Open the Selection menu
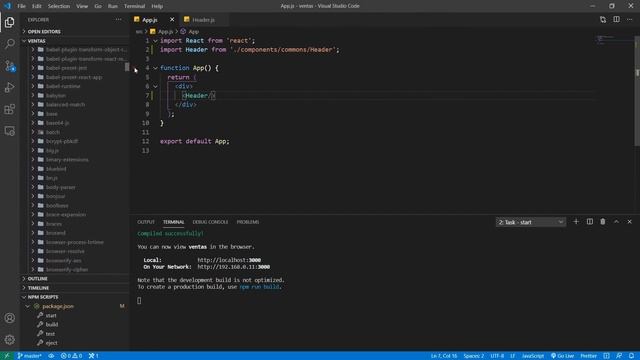 [59, 6]
